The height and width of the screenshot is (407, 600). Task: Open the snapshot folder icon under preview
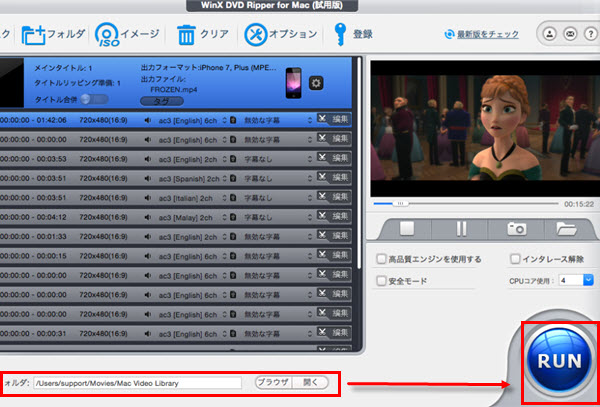566,229
